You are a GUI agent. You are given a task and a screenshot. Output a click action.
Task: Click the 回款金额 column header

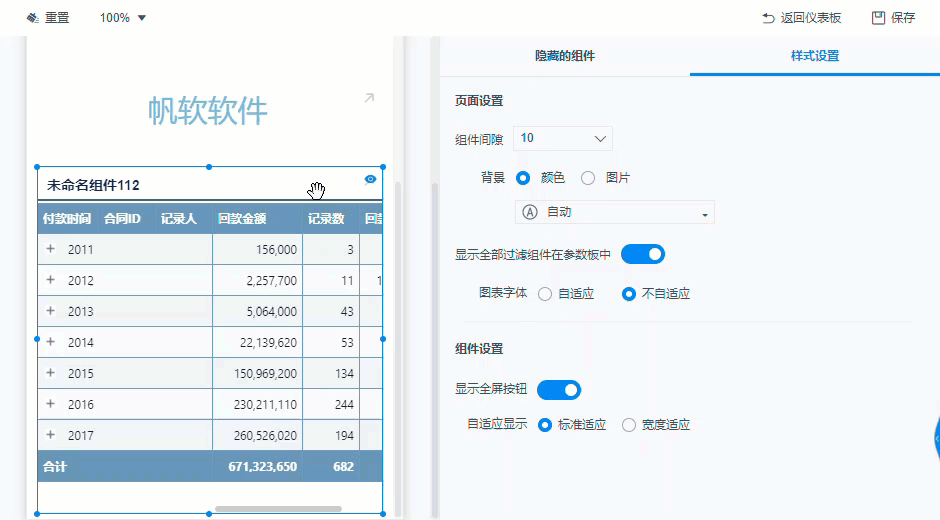tap(242, 219)
